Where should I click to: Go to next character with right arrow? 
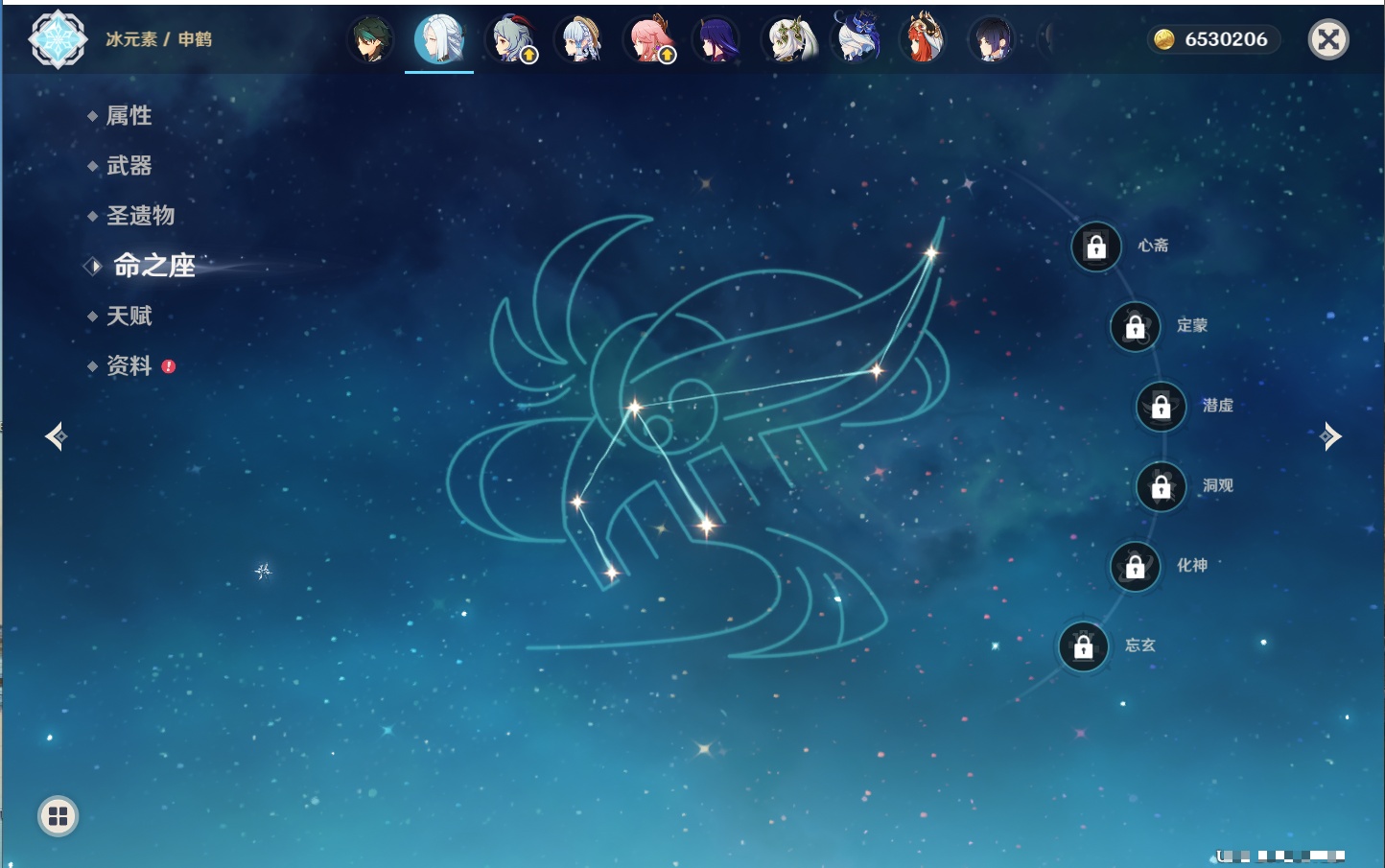[1330, 436]
